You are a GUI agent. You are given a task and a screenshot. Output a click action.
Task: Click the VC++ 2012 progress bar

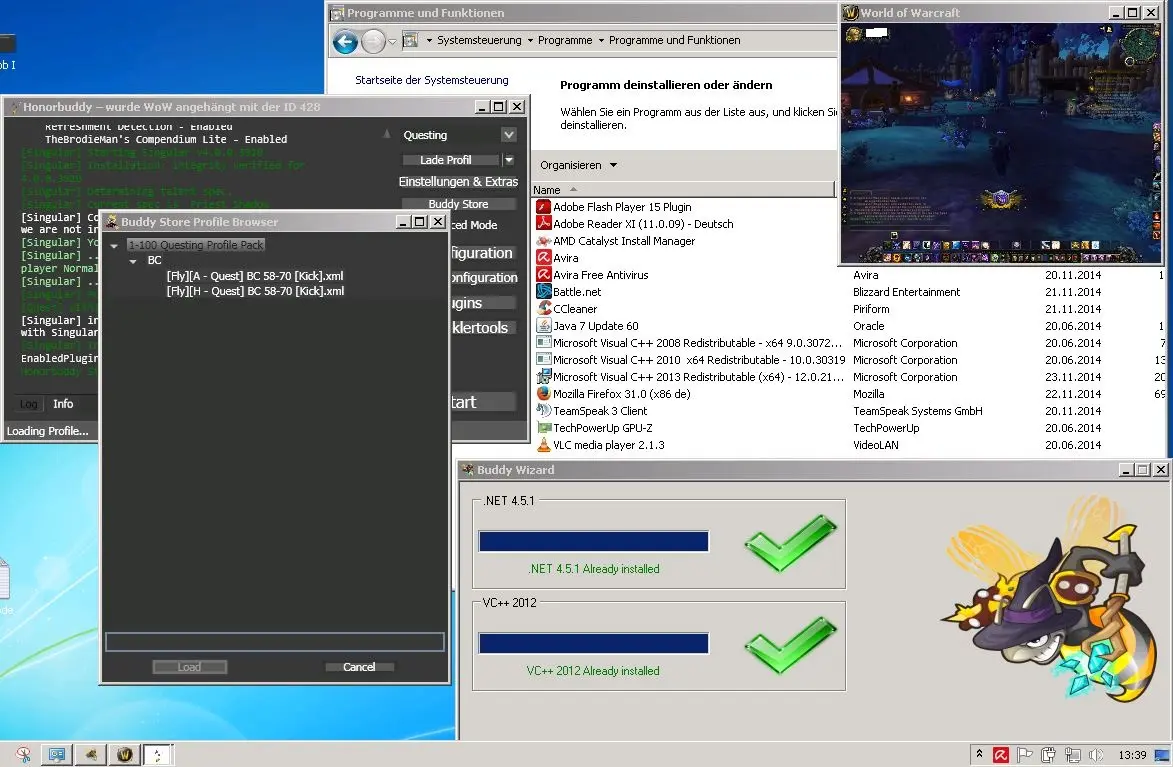594,643
